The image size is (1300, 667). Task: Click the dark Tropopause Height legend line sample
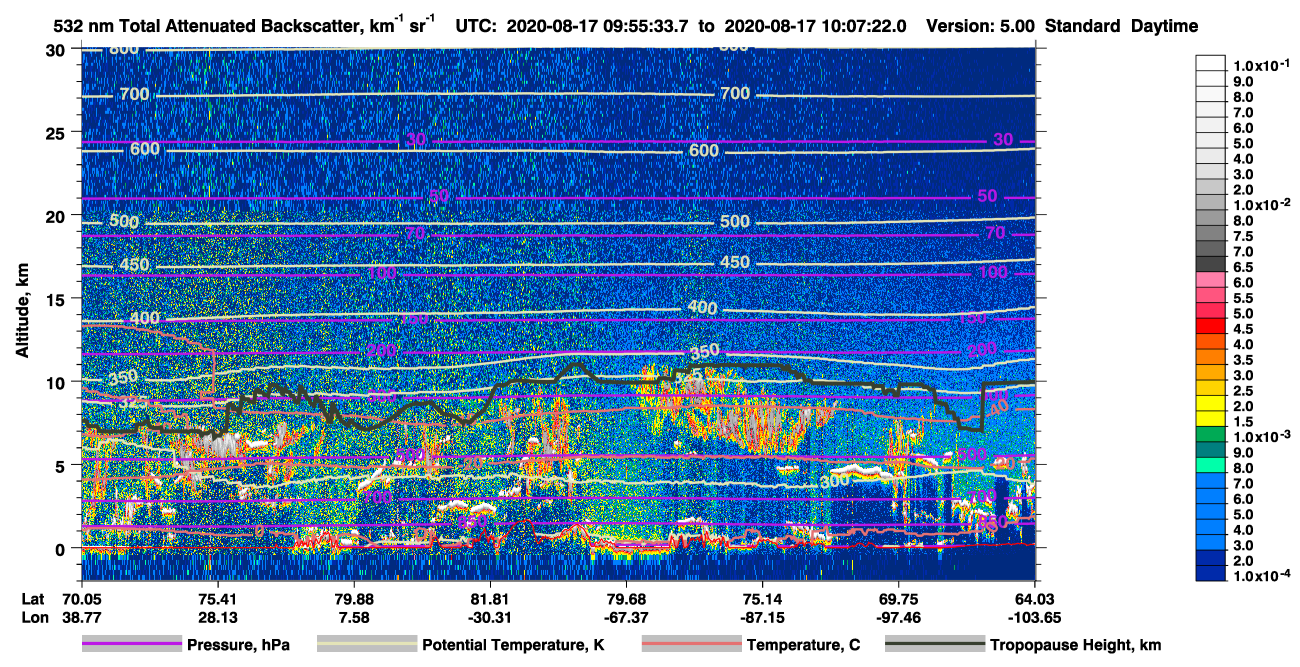click(935, 645)
